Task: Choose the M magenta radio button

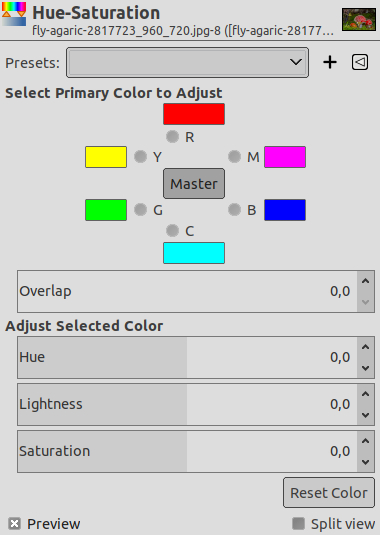Action: (234, 157)
